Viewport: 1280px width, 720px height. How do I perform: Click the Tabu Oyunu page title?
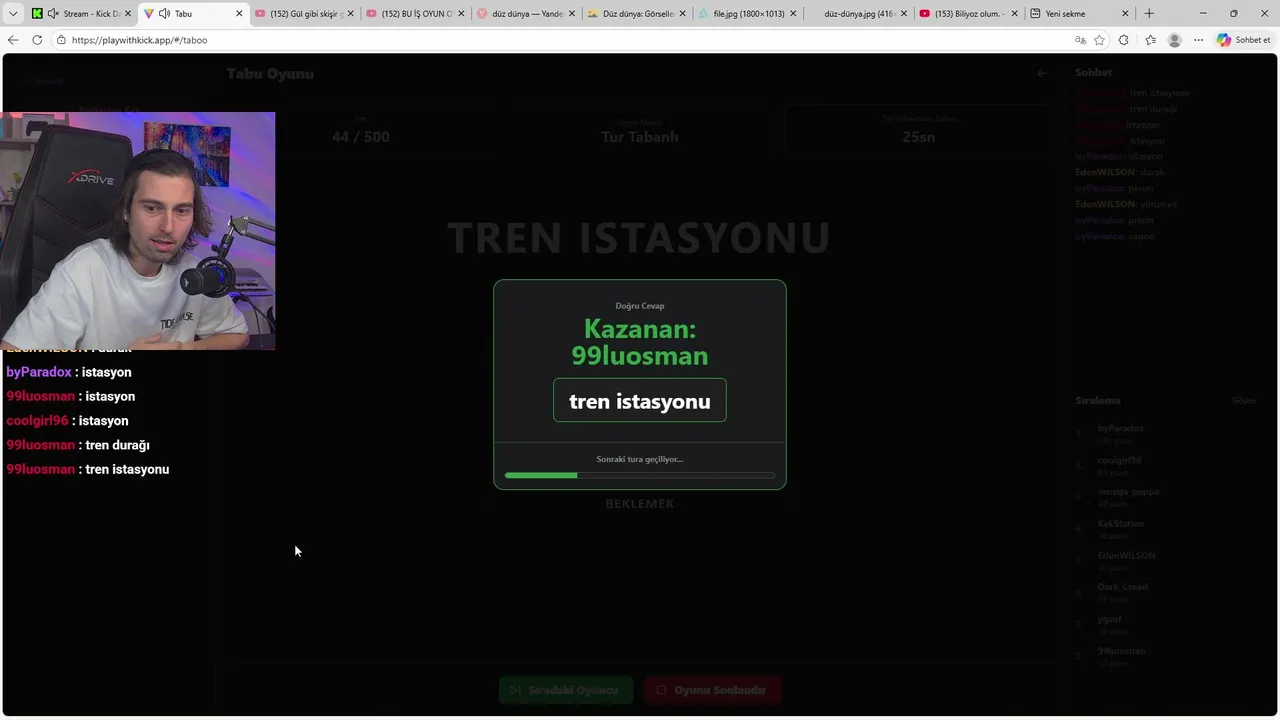[x=270, y=74]
